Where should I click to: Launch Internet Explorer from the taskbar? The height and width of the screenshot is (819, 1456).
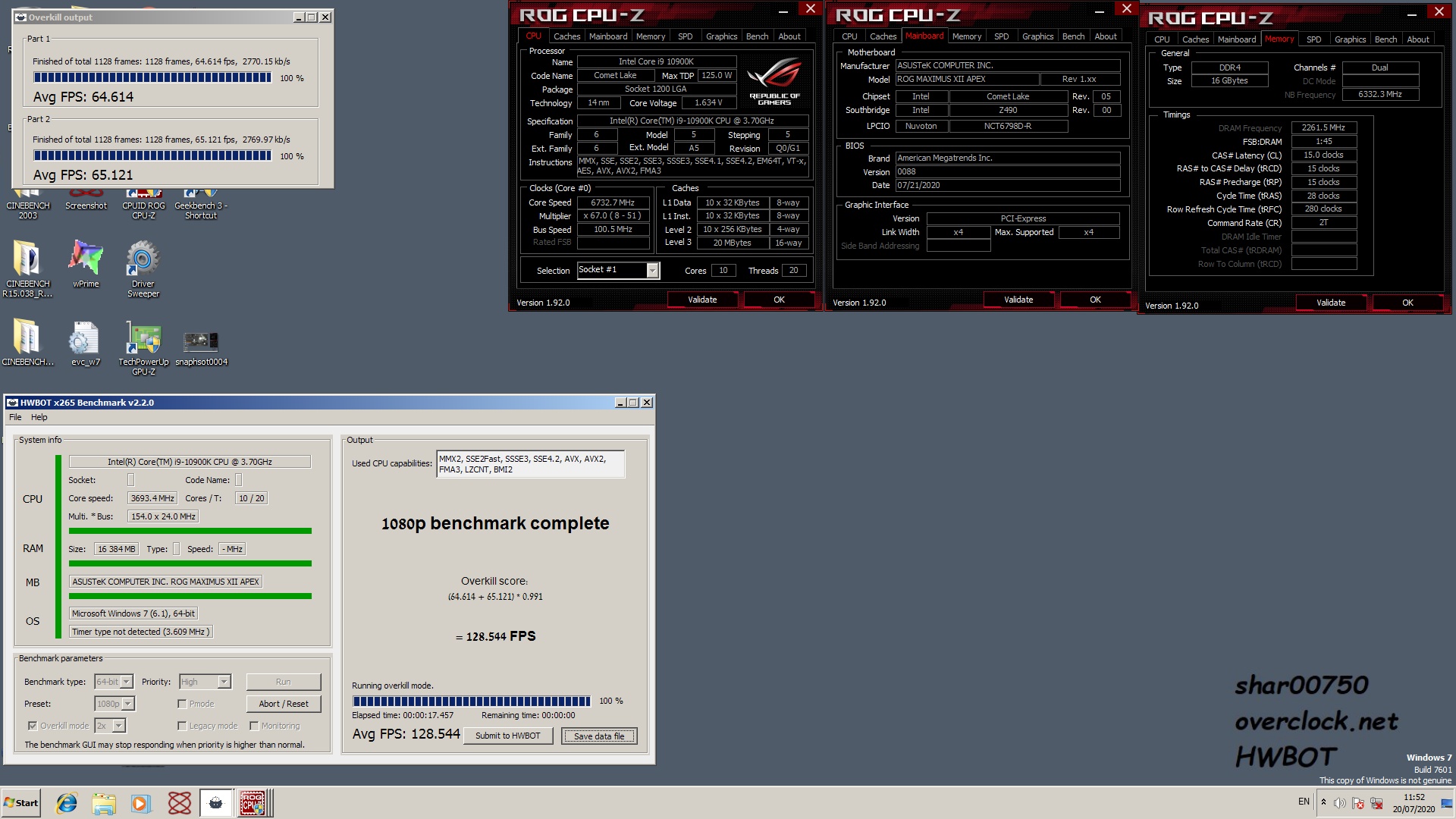coord(67,802)
